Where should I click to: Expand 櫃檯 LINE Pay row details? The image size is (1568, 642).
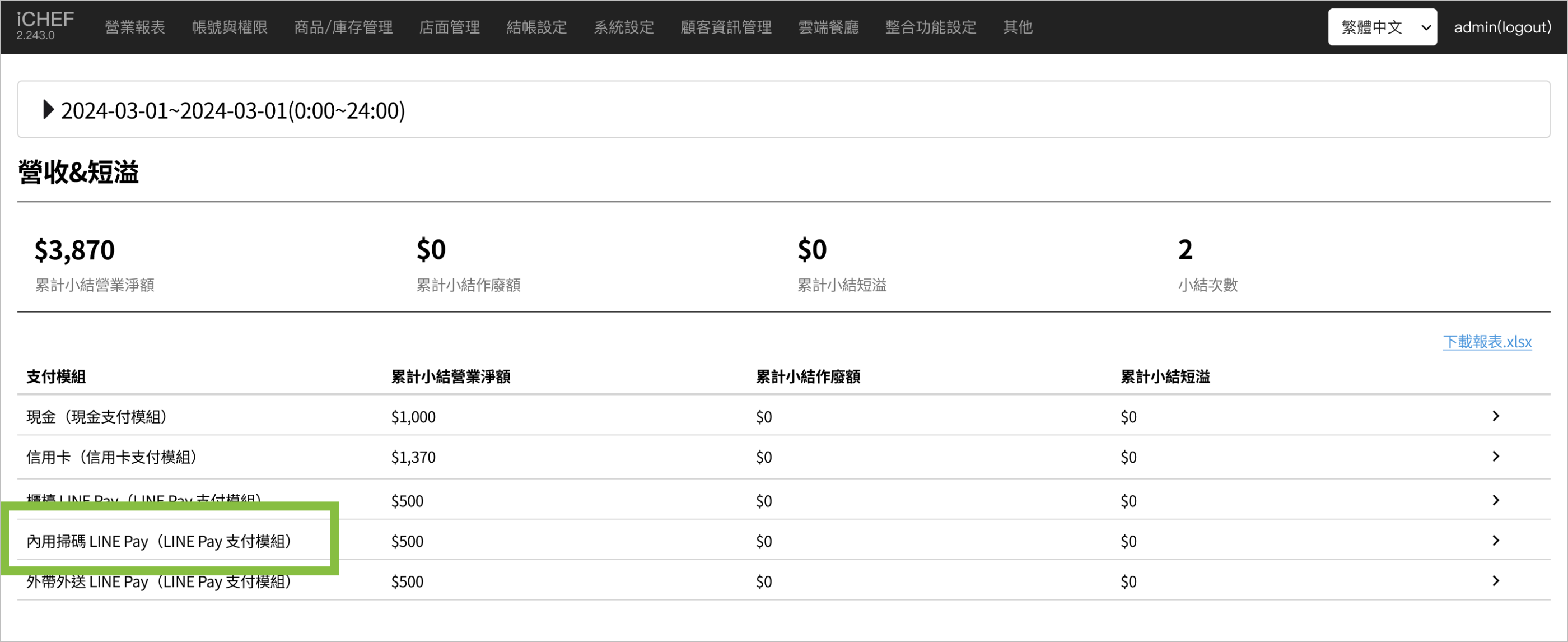click(x=1496, y=500)
